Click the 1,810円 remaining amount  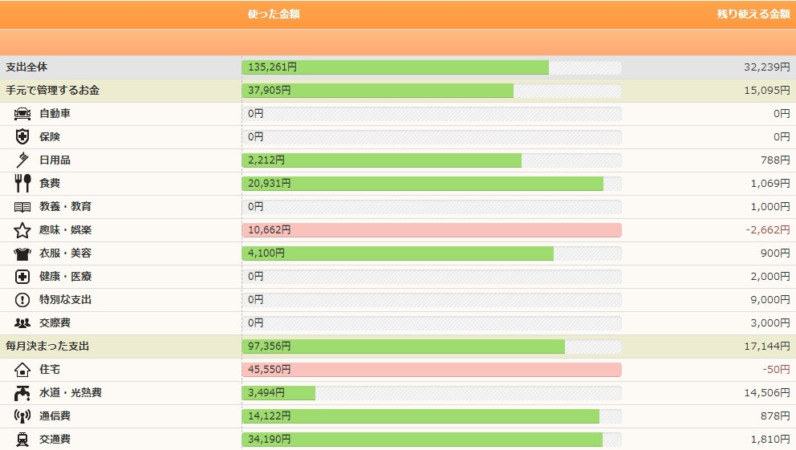click(x=770, y=439)
